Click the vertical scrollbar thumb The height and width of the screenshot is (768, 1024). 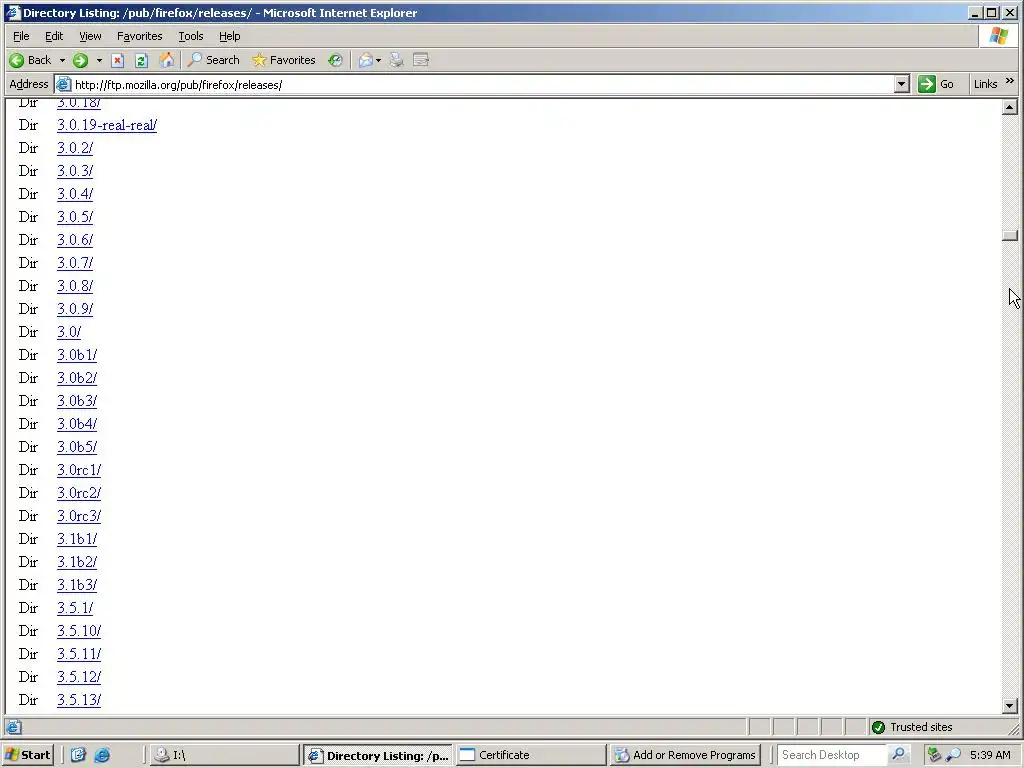(x=1010, y=235)
